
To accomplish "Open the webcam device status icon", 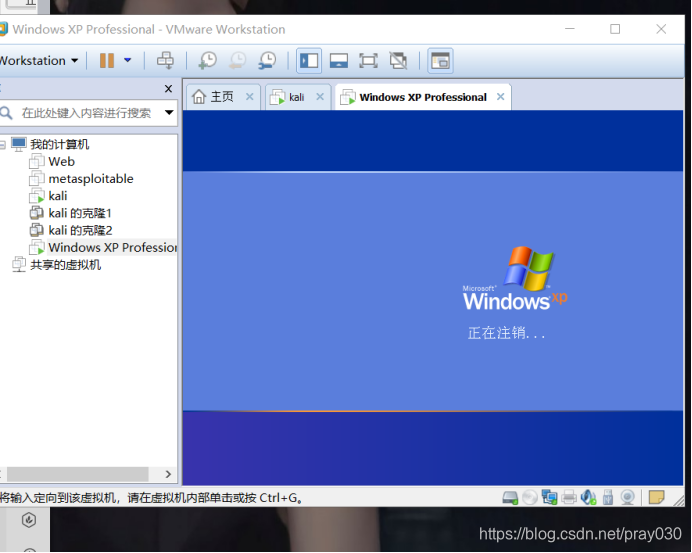I will pos(627,498).
